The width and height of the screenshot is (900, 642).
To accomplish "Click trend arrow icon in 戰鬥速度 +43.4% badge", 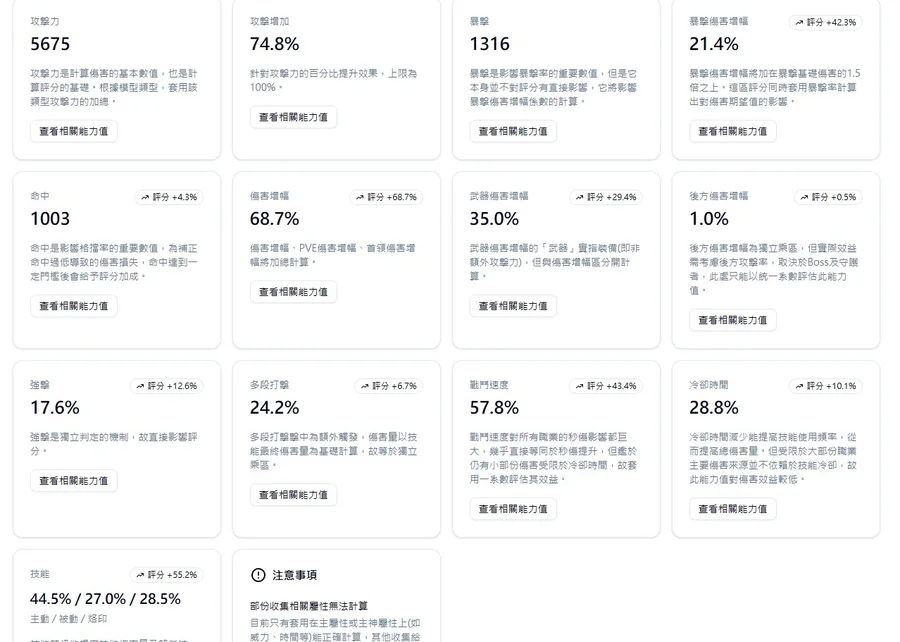I will 579,386.
